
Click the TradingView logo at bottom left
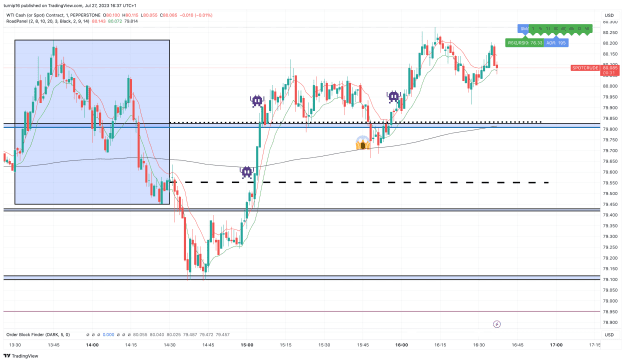(x=21, y=356)
